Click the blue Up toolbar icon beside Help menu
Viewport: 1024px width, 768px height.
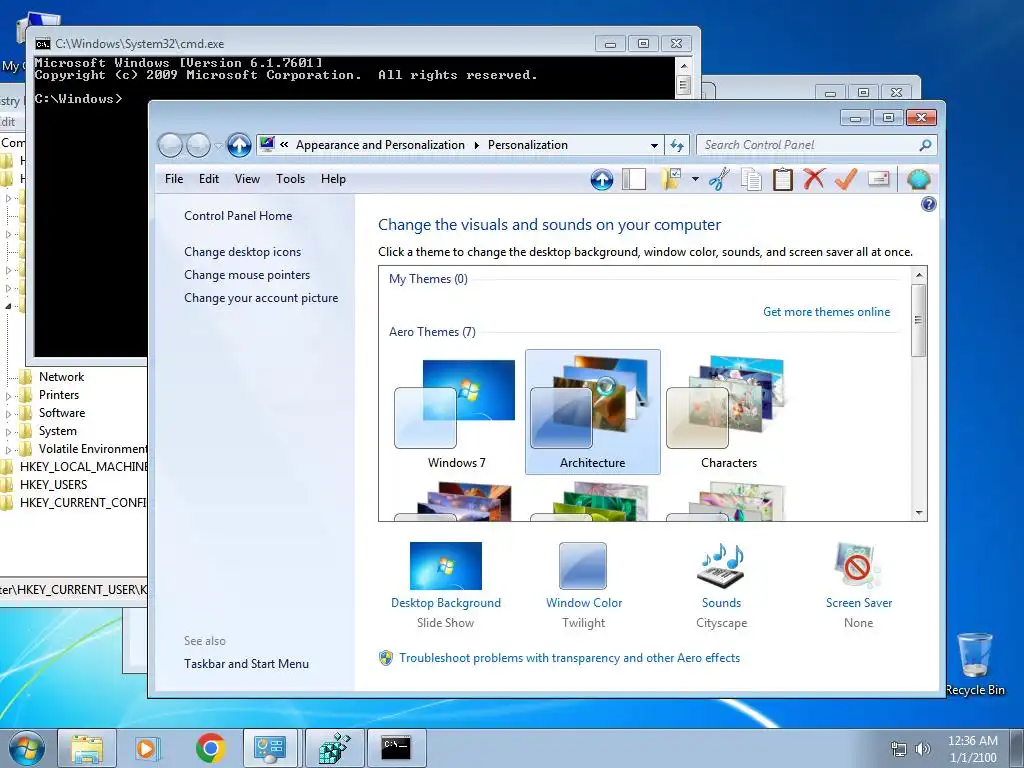[601, 179]
